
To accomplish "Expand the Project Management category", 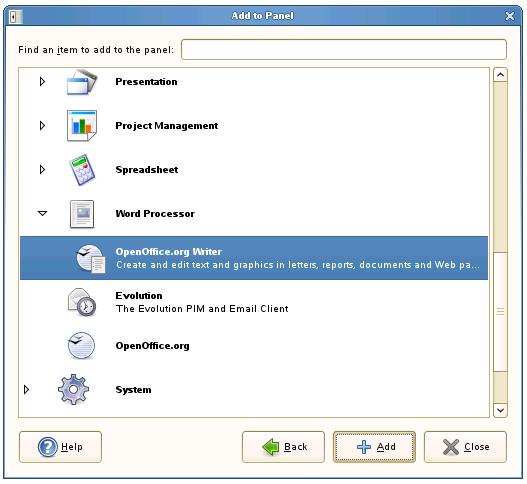I will pyautogui.click(x=42, y=126).
